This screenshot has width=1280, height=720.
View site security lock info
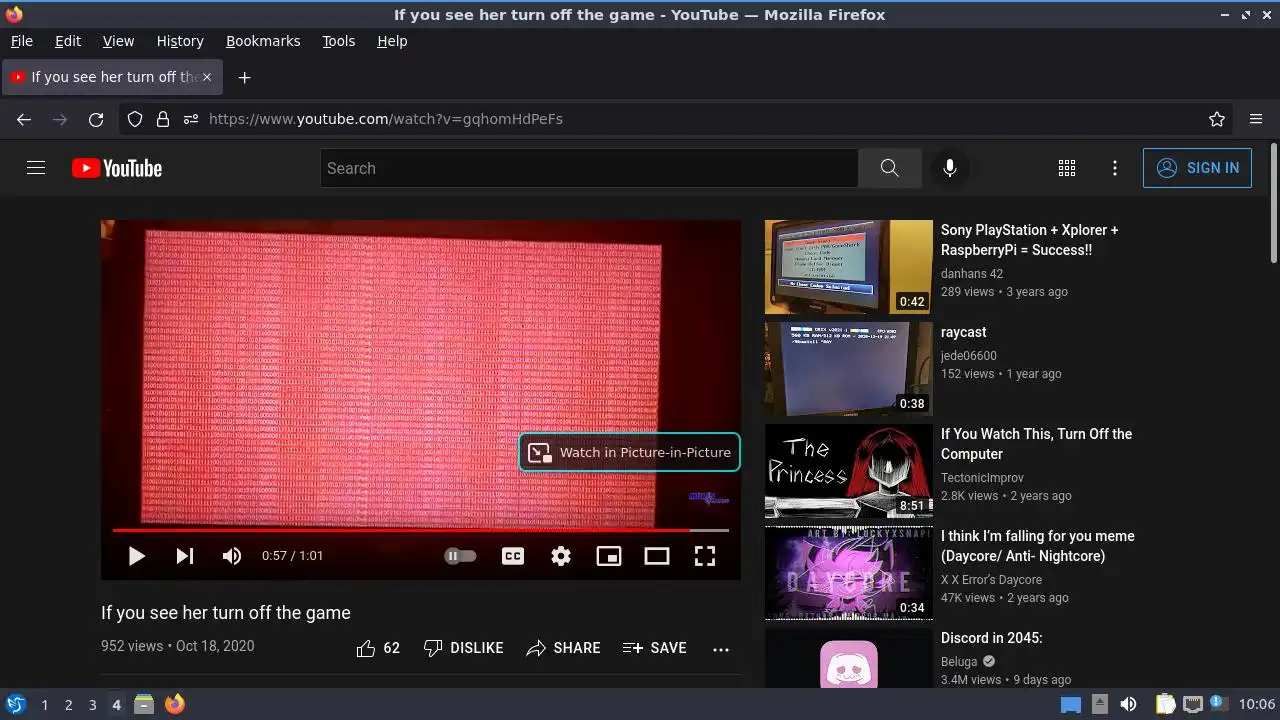pyautogui.click(x=163, y=119)
